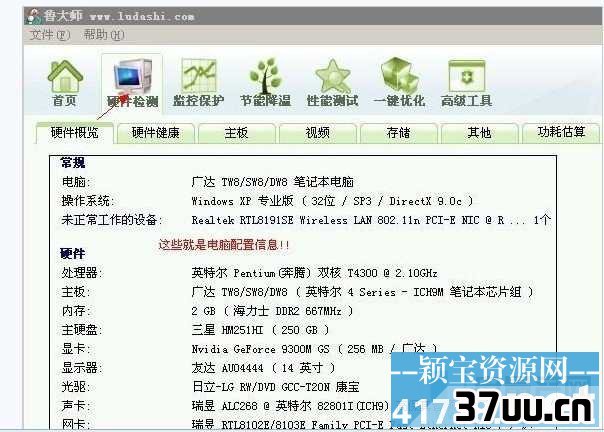
Task: Click the 常规 section heading
Action: (x=72, y=163)
